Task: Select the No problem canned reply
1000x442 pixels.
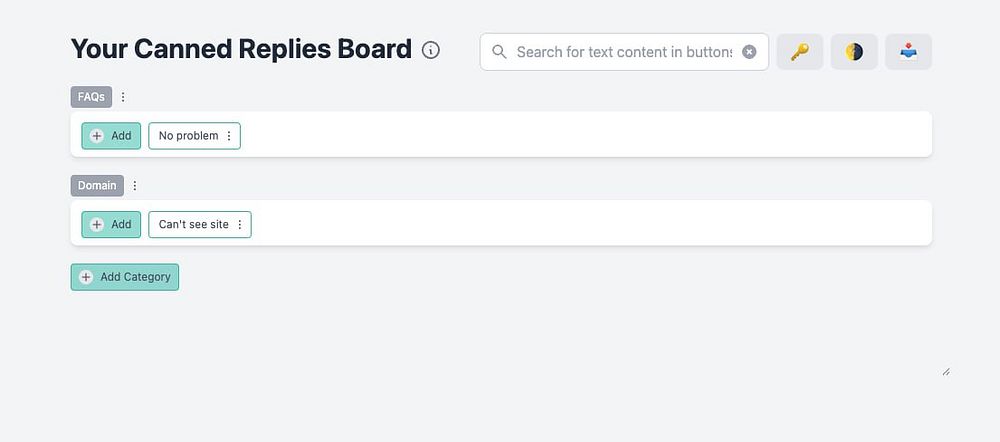Action: [188, 136]
